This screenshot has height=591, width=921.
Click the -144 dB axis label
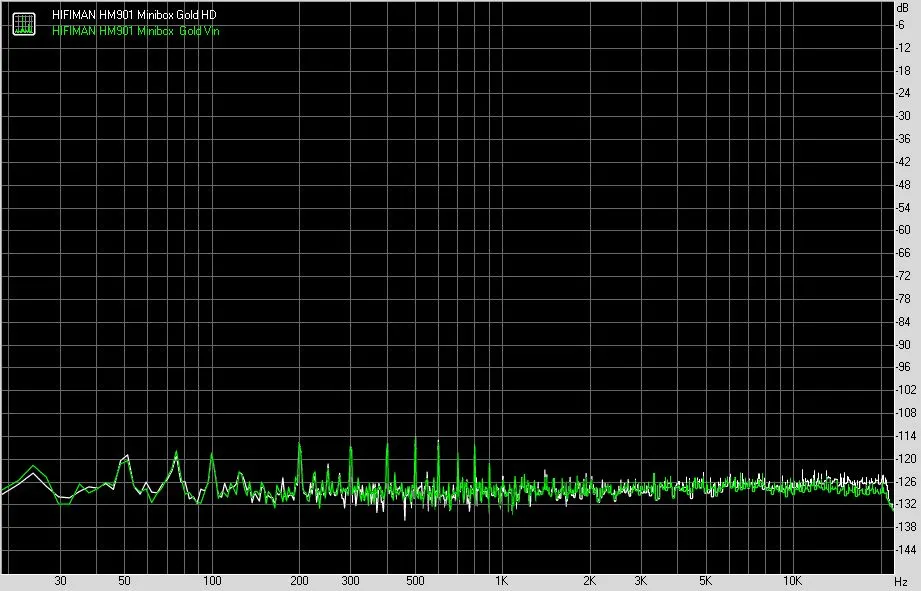tap(905, 550)
